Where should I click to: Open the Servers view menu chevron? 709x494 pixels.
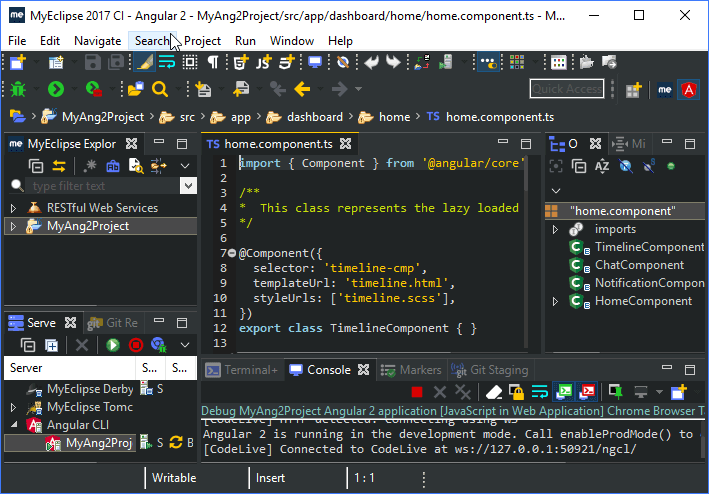[185, 345]
